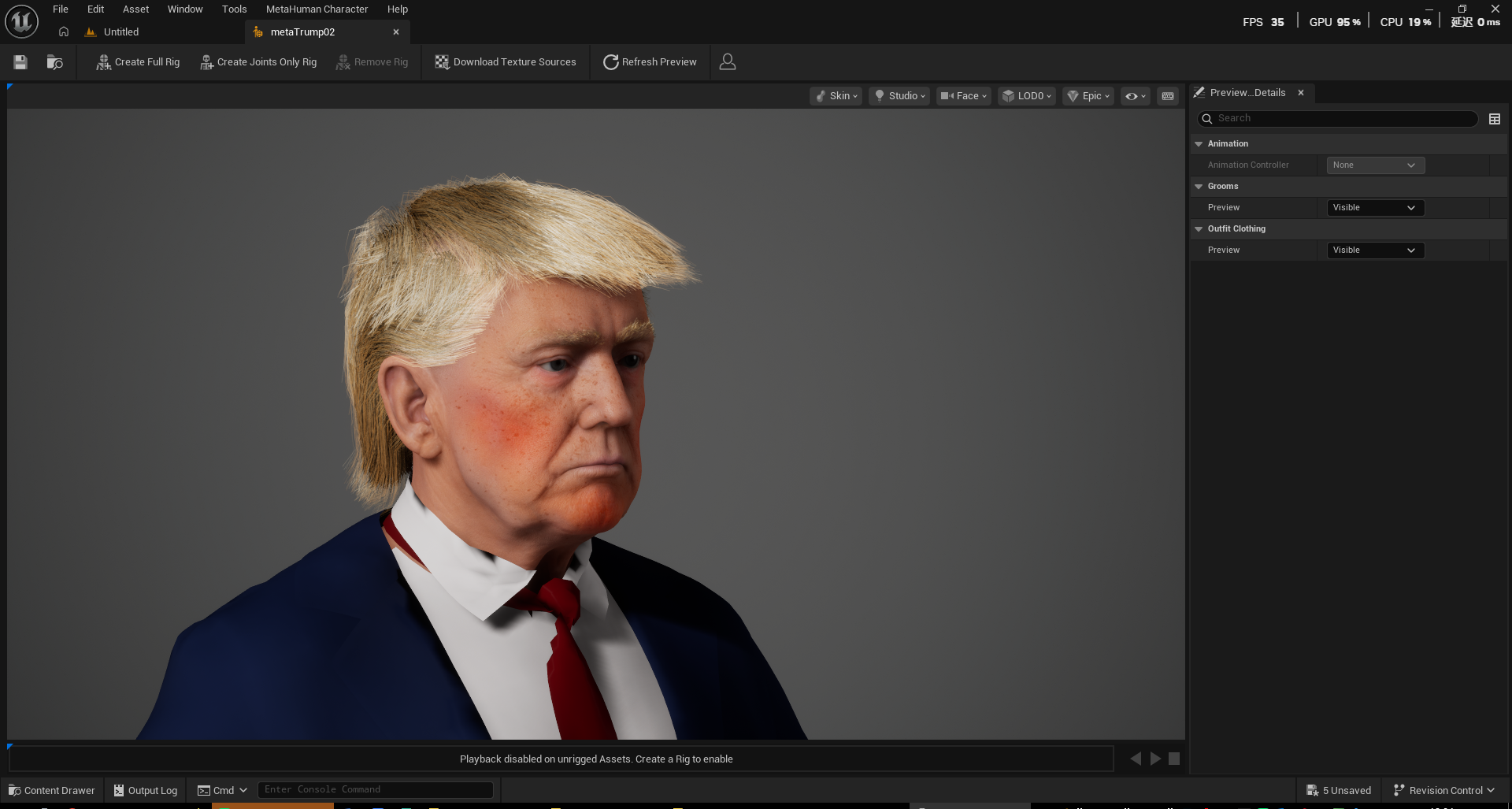Image resolution: width=1512 pixels, height=809 pixels.
Task: Click Create Joints Only Rig
Action: 258,62
